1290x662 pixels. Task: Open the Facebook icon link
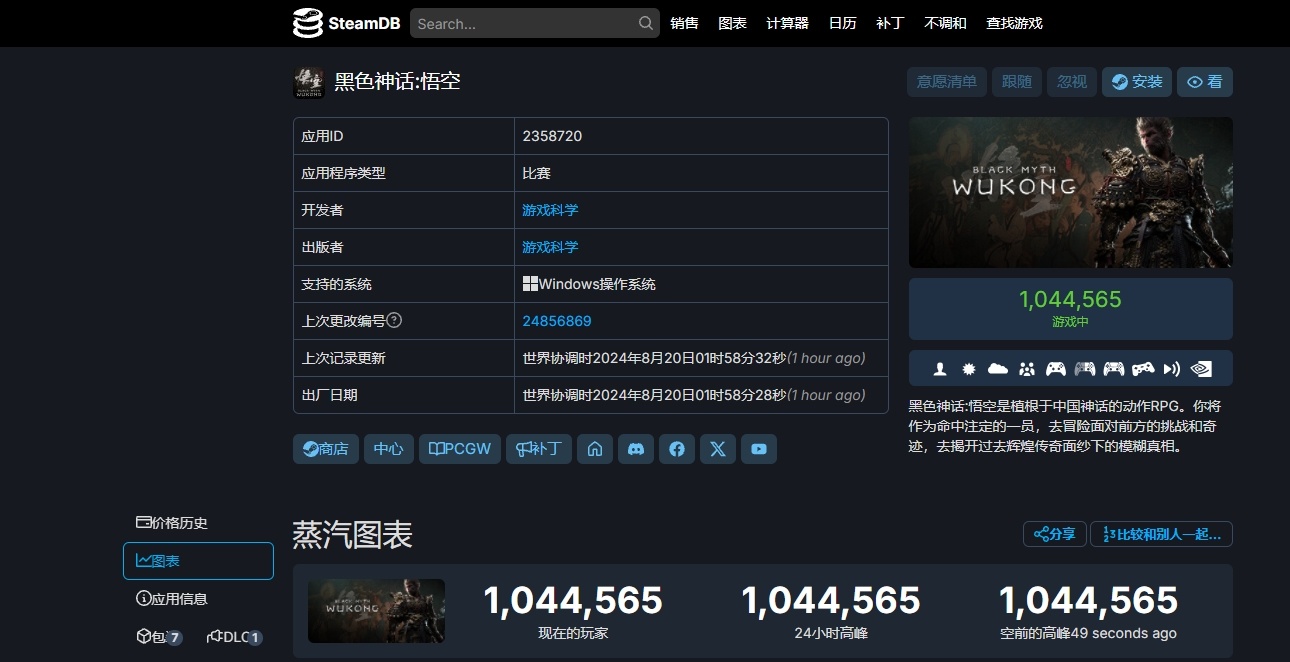point(676,449)
